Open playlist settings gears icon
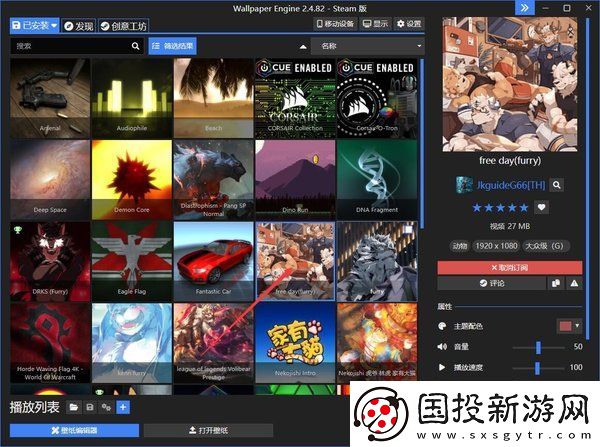 pos(106,407)
